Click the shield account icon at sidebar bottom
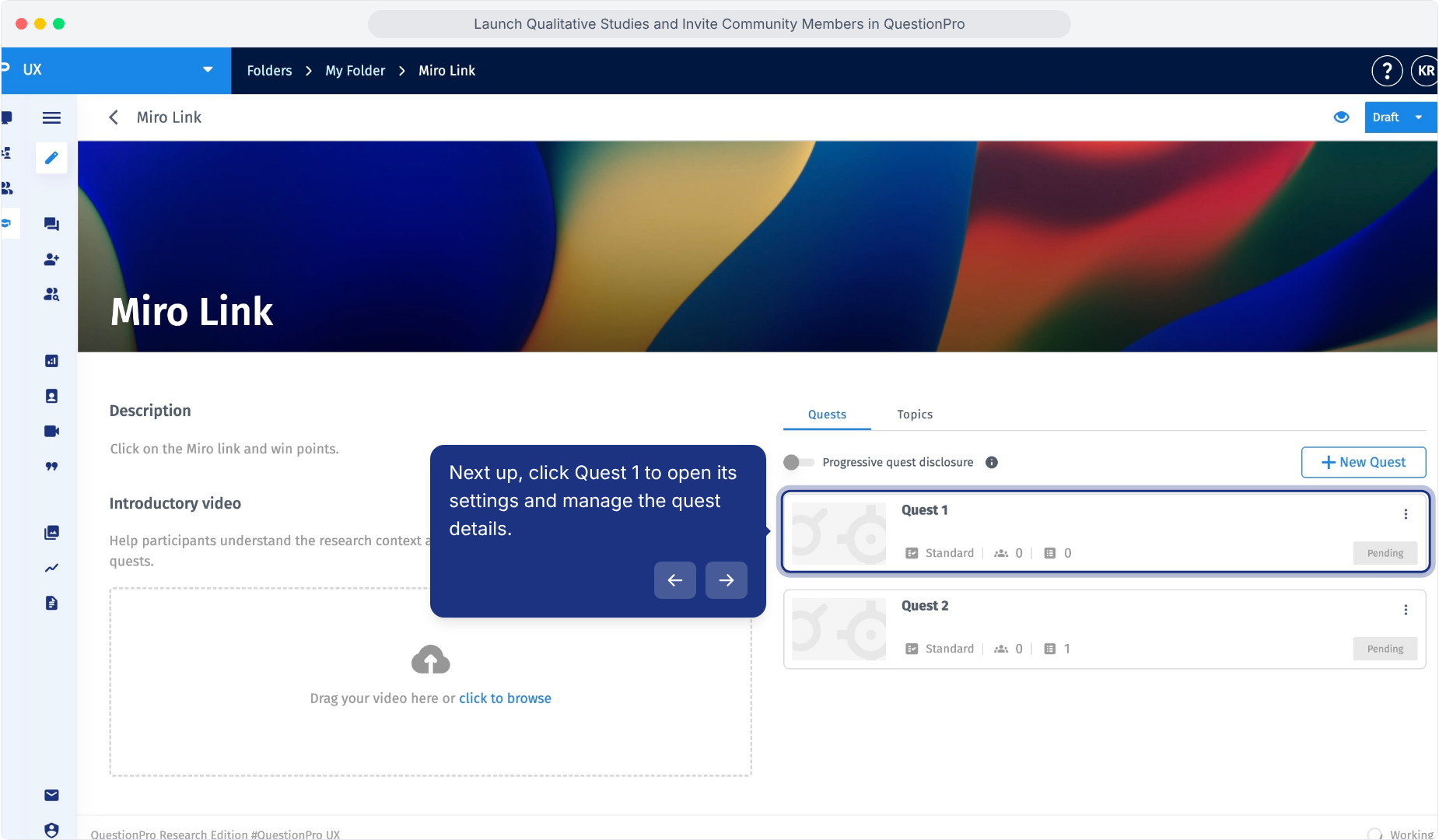This screenshot has width=1439, height=840. [51, 830]
